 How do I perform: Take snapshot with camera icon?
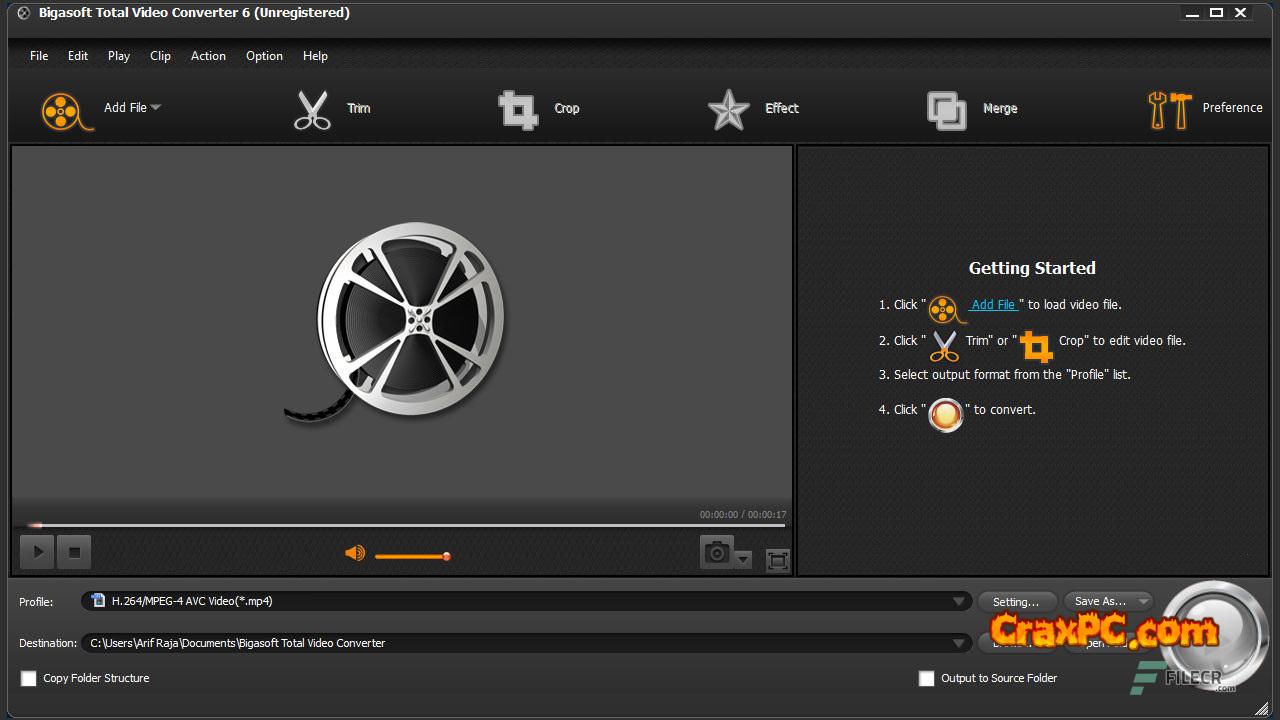pyautogui.click(x=716, y=552)
